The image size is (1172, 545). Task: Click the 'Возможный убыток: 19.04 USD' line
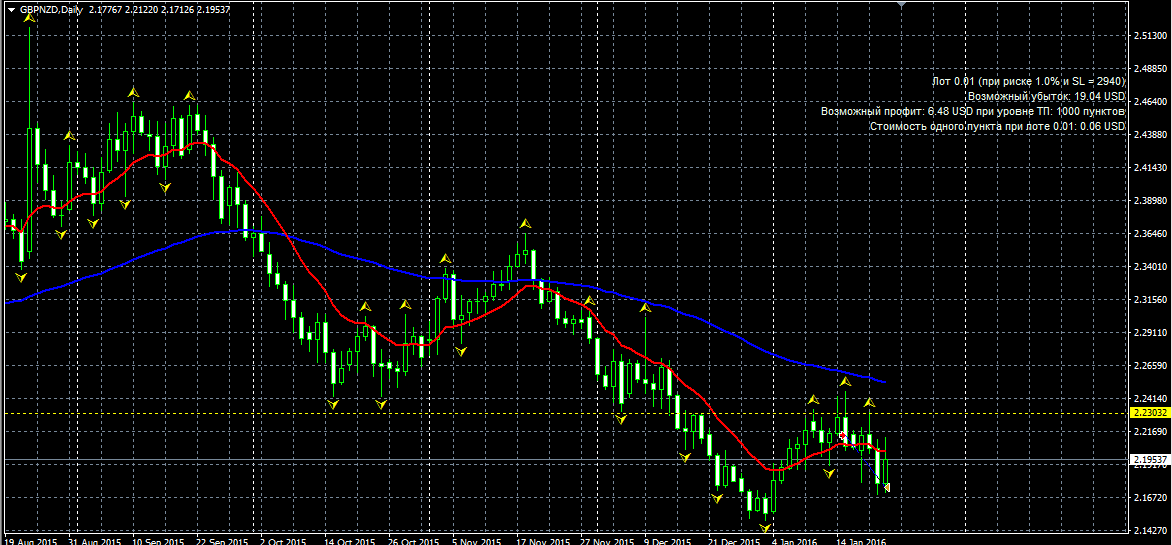coord(1046,96)
